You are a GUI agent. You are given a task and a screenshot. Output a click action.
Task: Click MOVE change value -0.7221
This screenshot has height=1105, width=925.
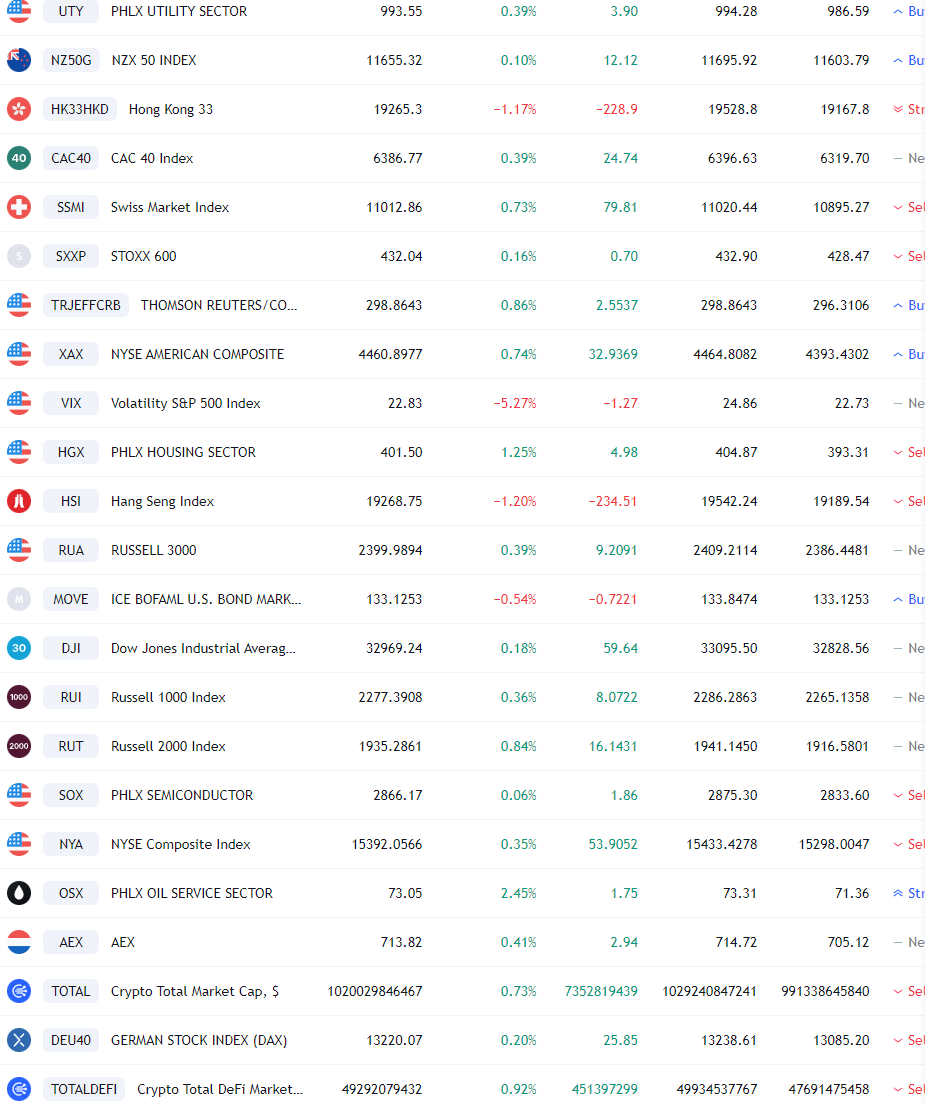(612, 599)
